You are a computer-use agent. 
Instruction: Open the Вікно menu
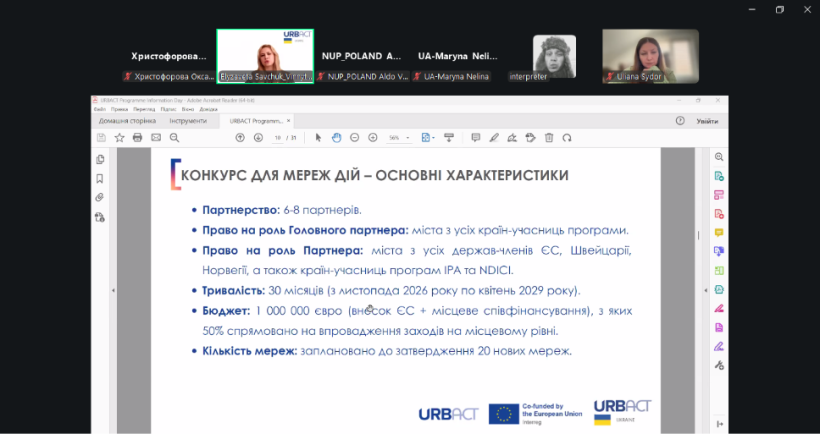[x=188, y=109]
